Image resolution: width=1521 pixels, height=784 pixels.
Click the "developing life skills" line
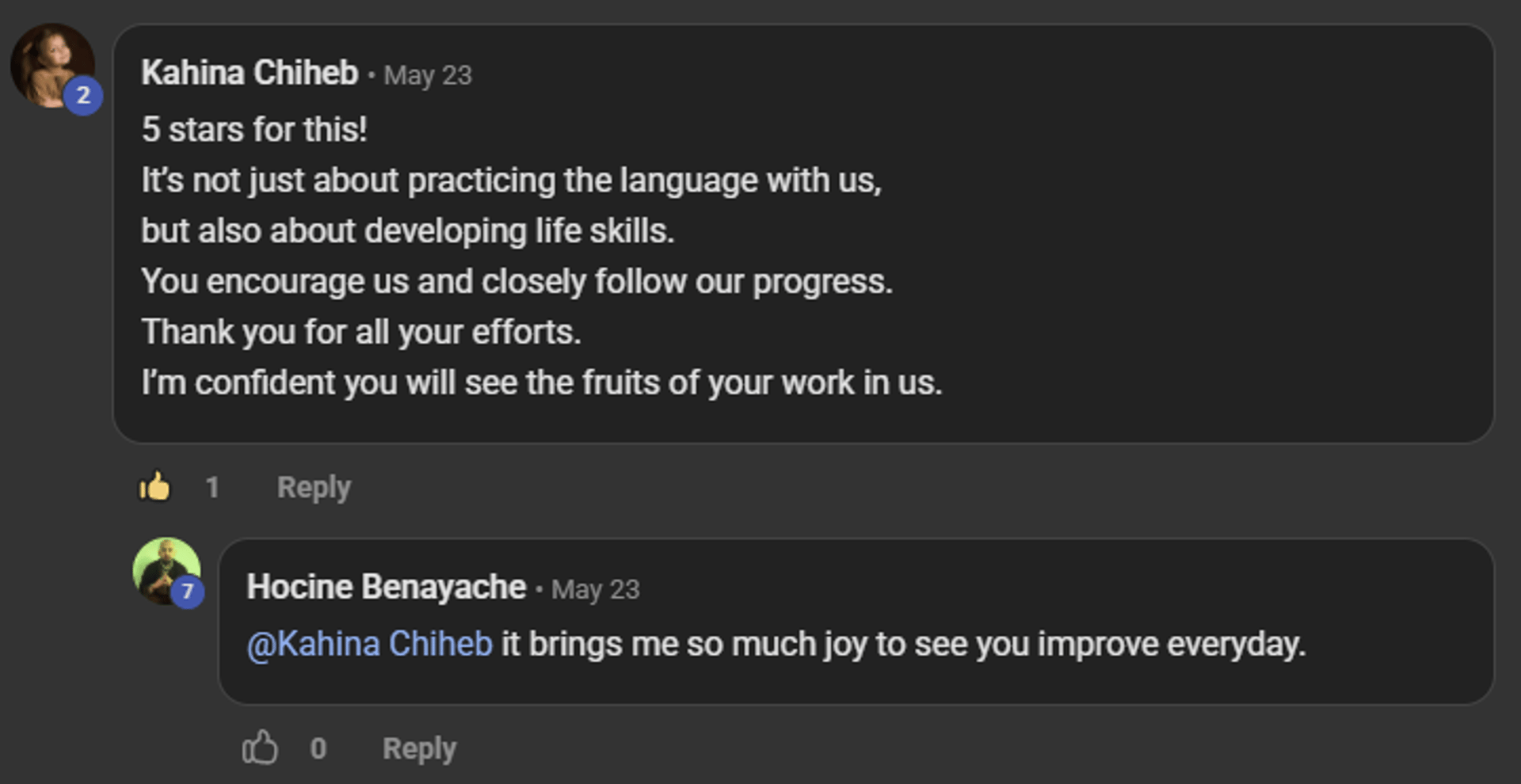click(x=408, y=231)
